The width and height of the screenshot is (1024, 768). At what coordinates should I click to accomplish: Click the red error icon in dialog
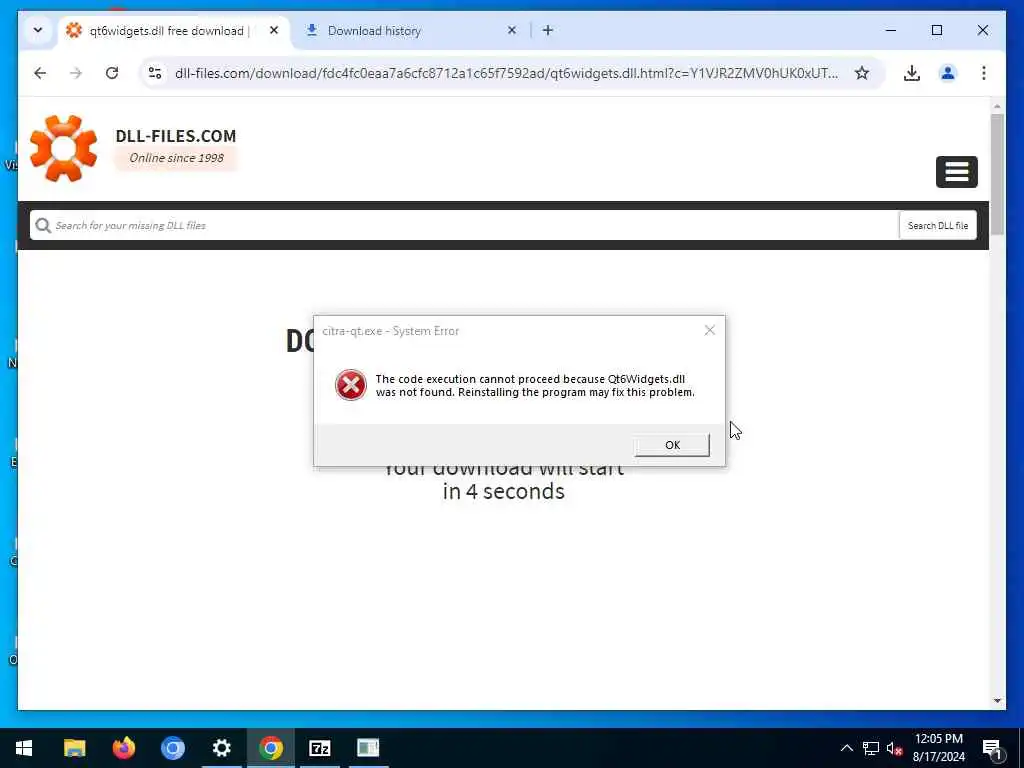coord(351,385)
